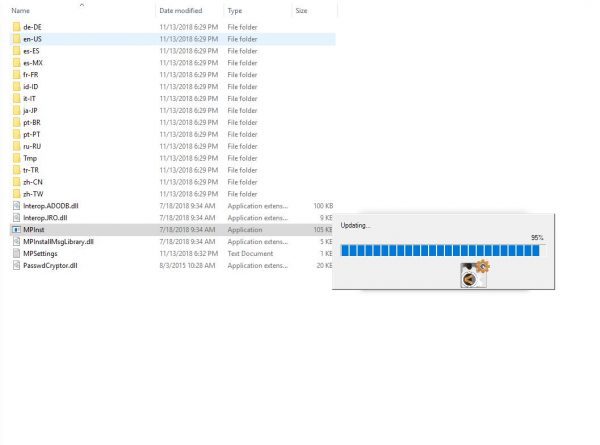Click the MPInst application icon

click(x=16, y=229)
